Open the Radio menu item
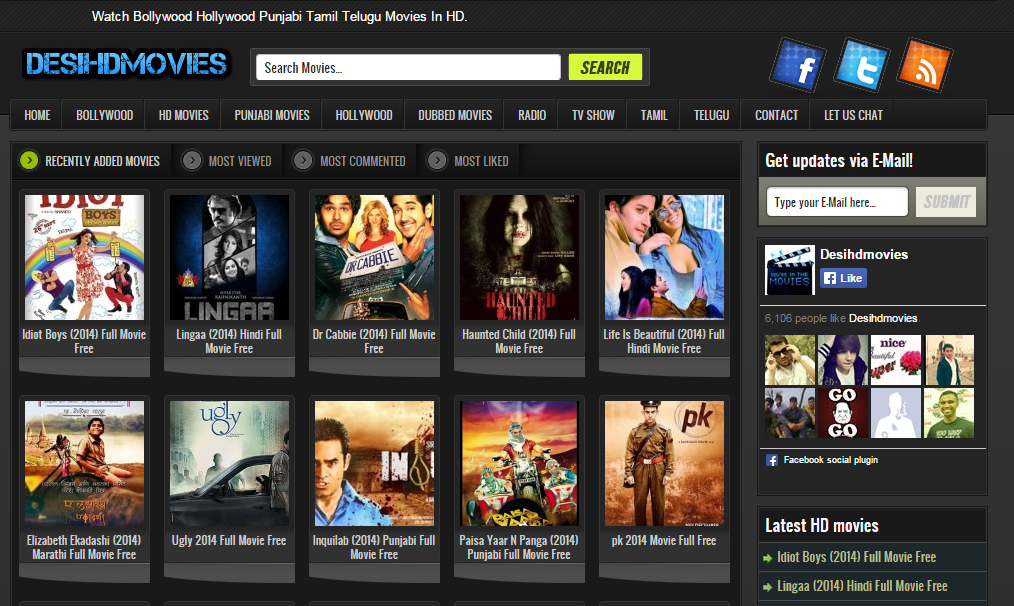1014x606 pixels. click(532, 115)
